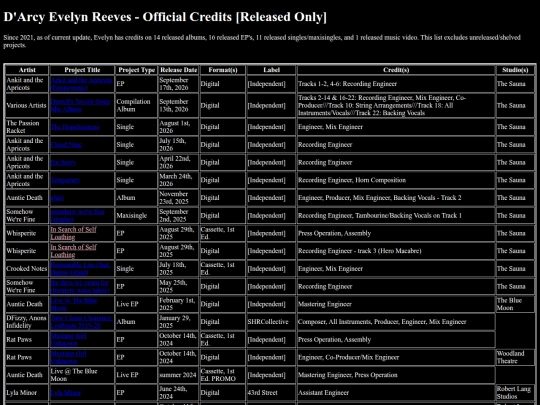Viewport: 540px width, 405px height.
Task: Select the 'September 13th, 2026' release date
Action: click(178, 105)
